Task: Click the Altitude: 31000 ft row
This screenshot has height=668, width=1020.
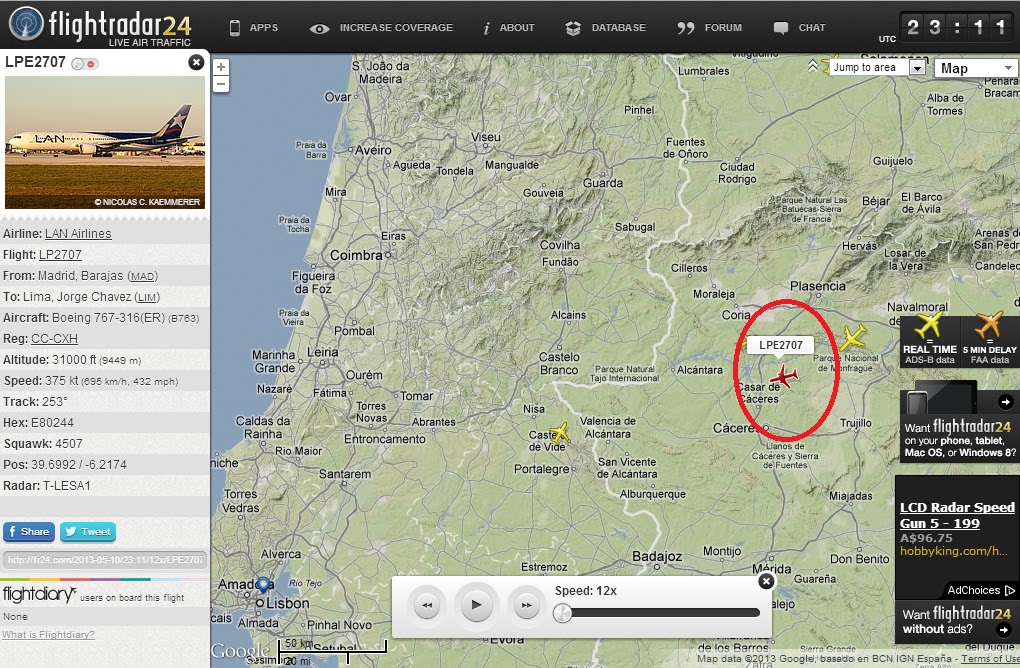Action: 105,360
